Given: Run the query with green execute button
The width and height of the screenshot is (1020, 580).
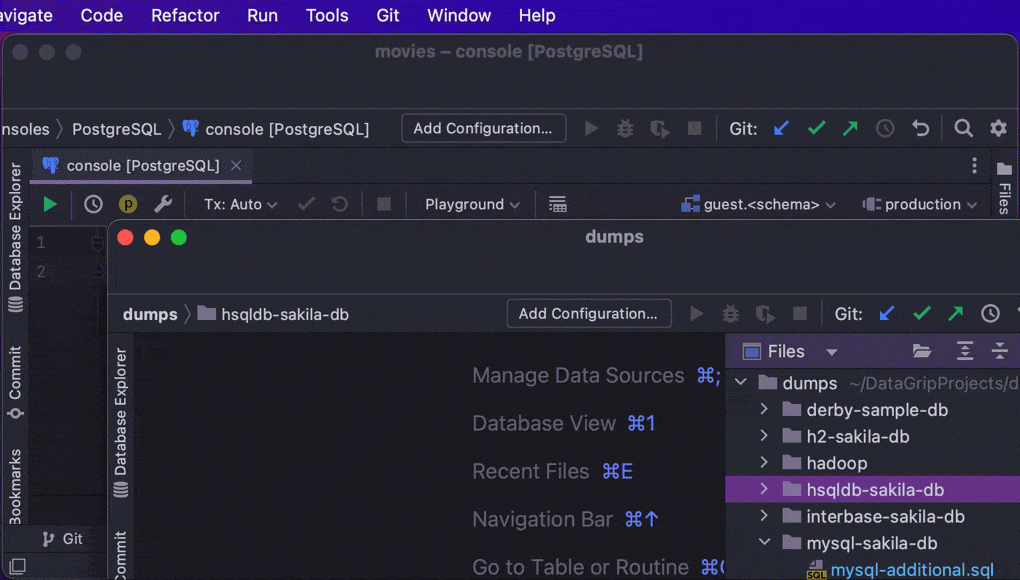Looking at the screenshot, I should click(x=50, y=204).
